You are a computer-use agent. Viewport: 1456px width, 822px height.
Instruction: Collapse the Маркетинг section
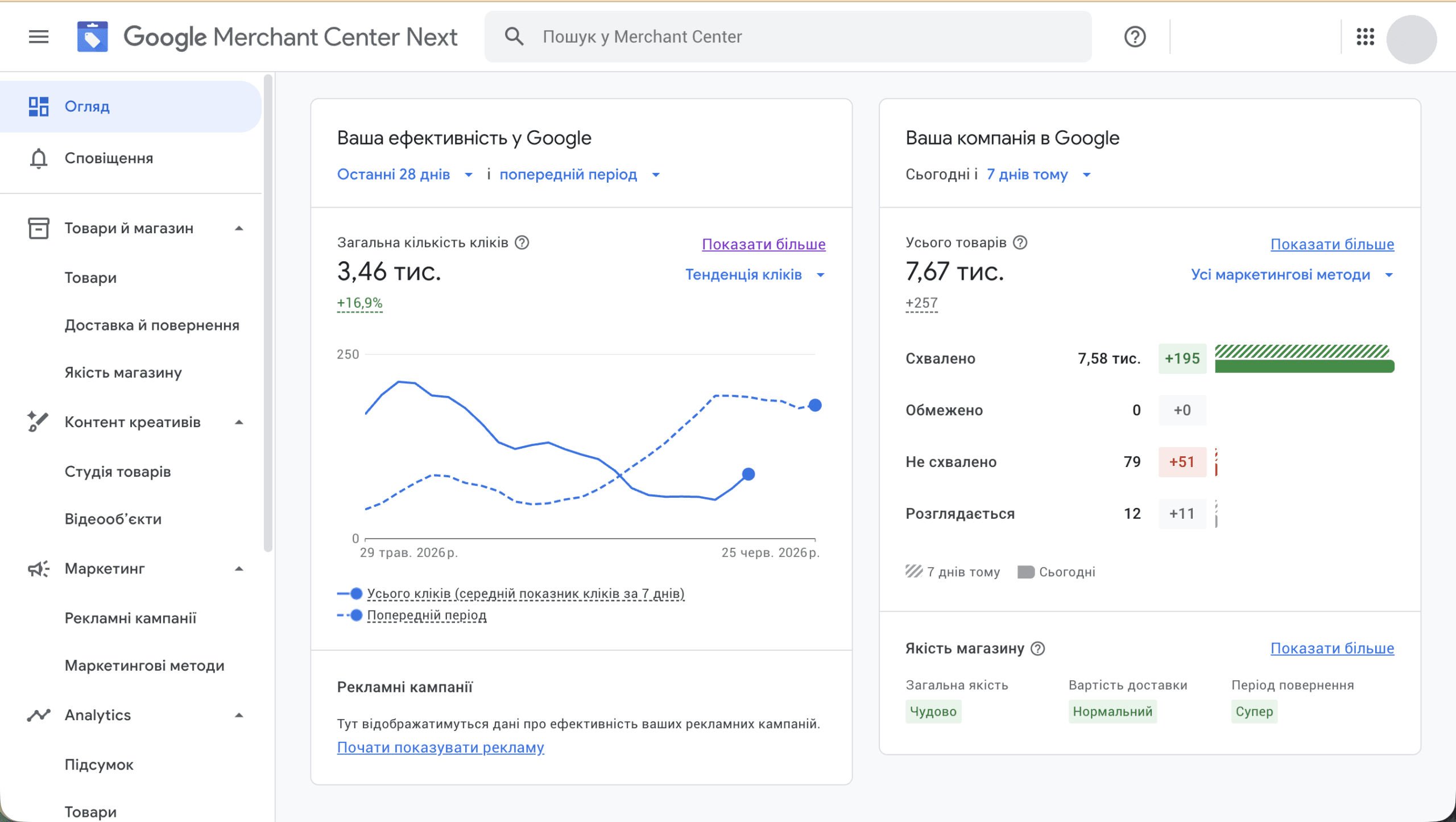[x=239, y=568]
